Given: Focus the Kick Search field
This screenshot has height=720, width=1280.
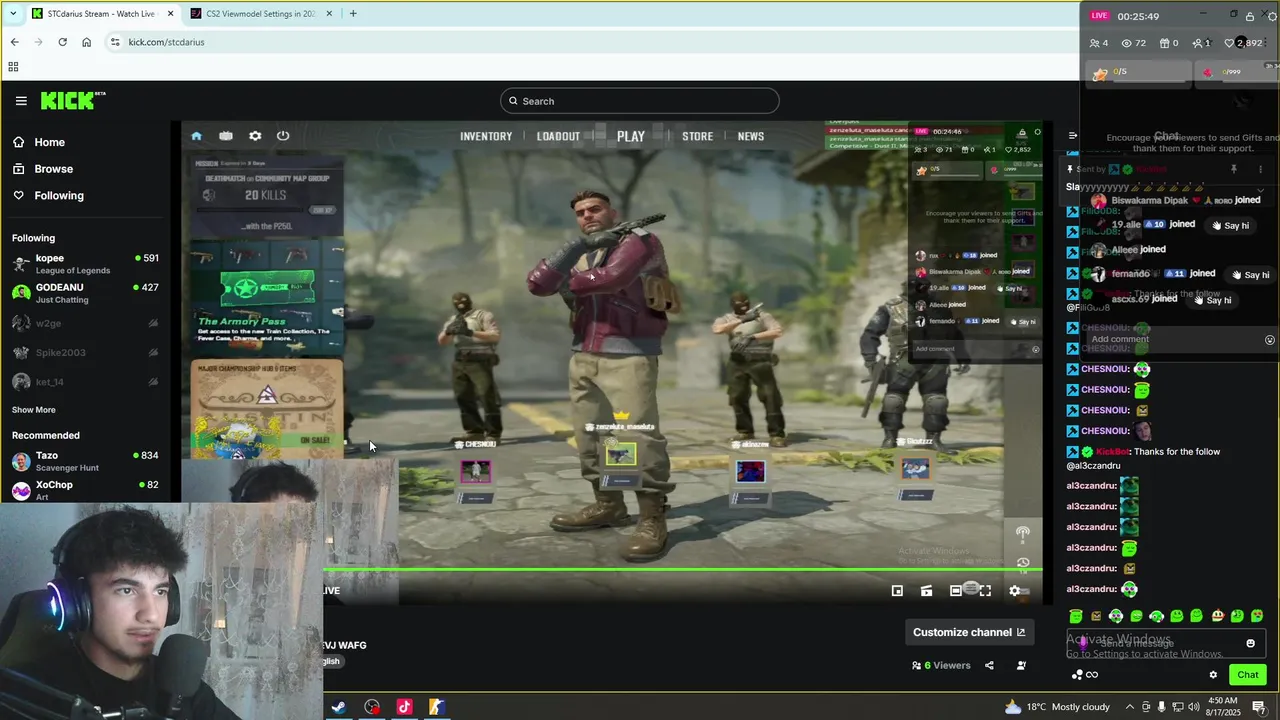Looking at the screenshot, I should 640,101.
